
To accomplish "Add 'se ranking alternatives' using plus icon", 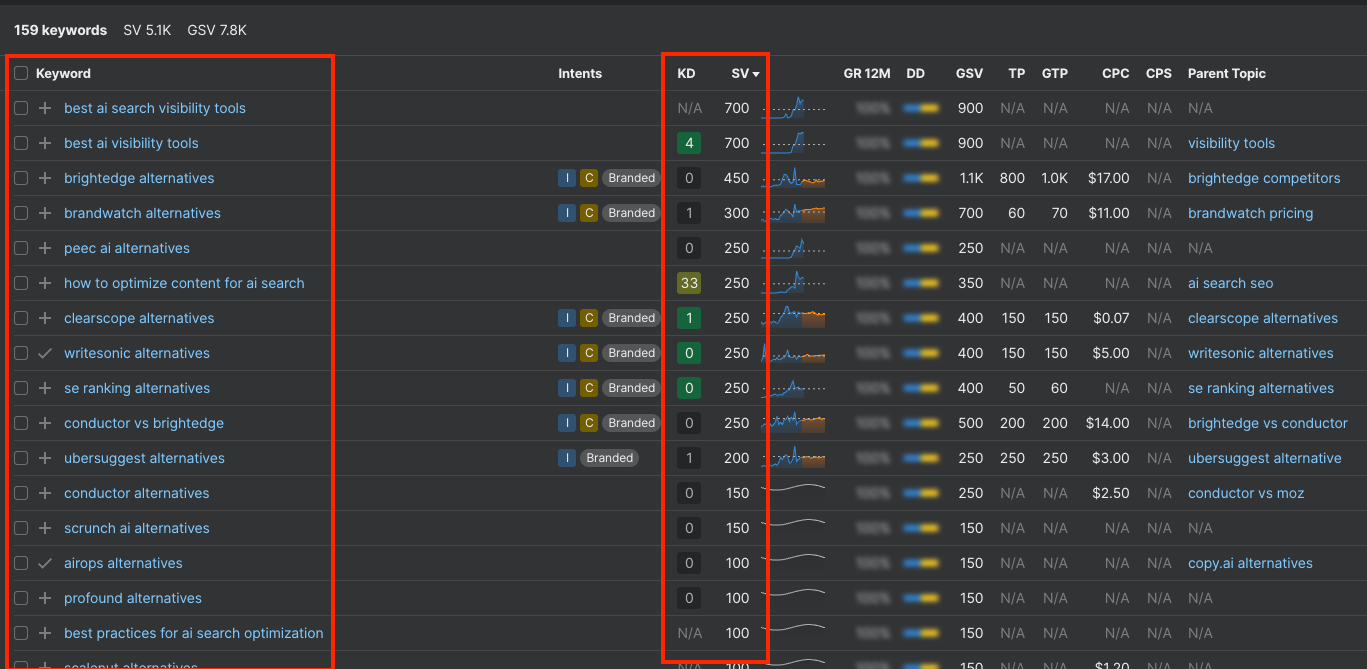I will pyautogui.click(x=45, y=388).
